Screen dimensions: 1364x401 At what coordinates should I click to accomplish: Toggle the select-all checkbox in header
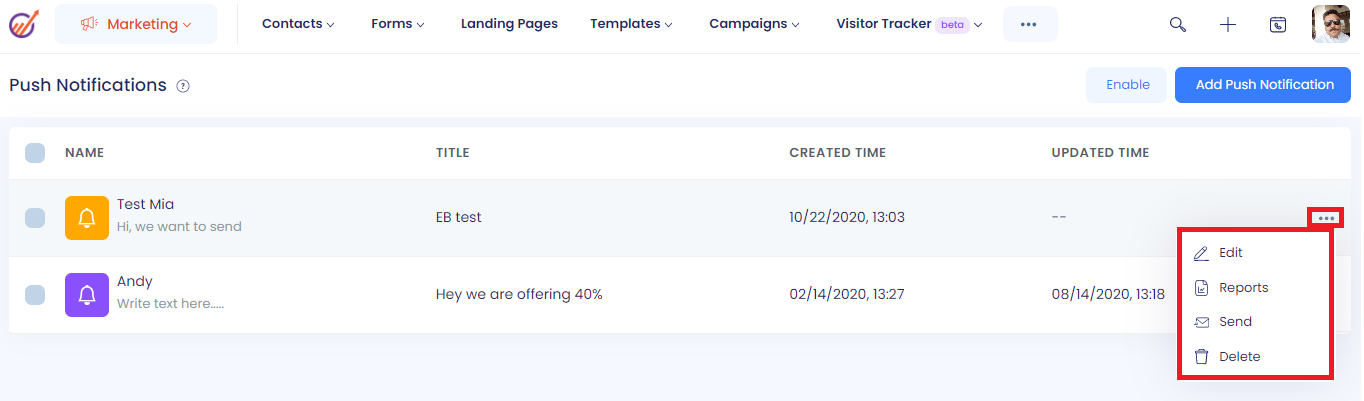click(35, 153)
